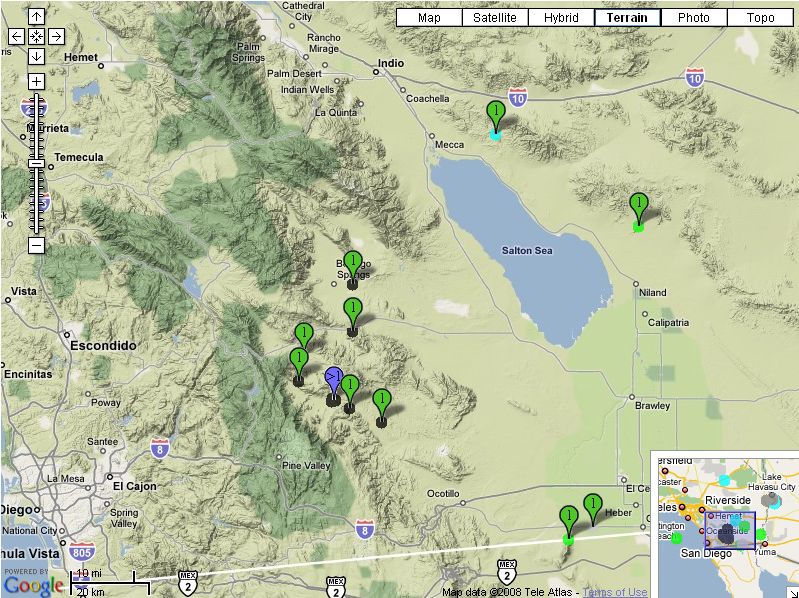
Task: Pan the map left with the arrow
Action: pyautogui.click(x=16, y=36)
